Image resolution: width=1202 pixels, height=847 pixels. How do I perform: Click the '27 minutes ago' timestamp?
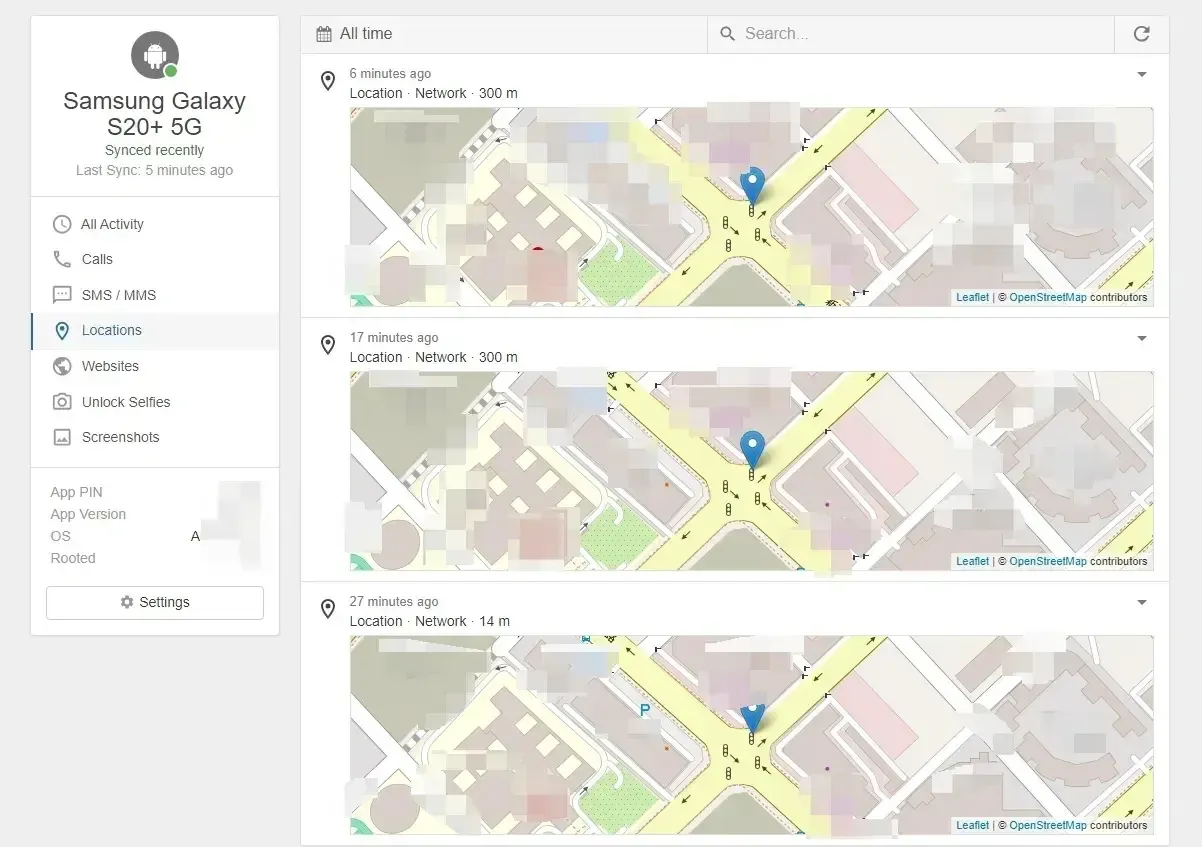(394, 602)
